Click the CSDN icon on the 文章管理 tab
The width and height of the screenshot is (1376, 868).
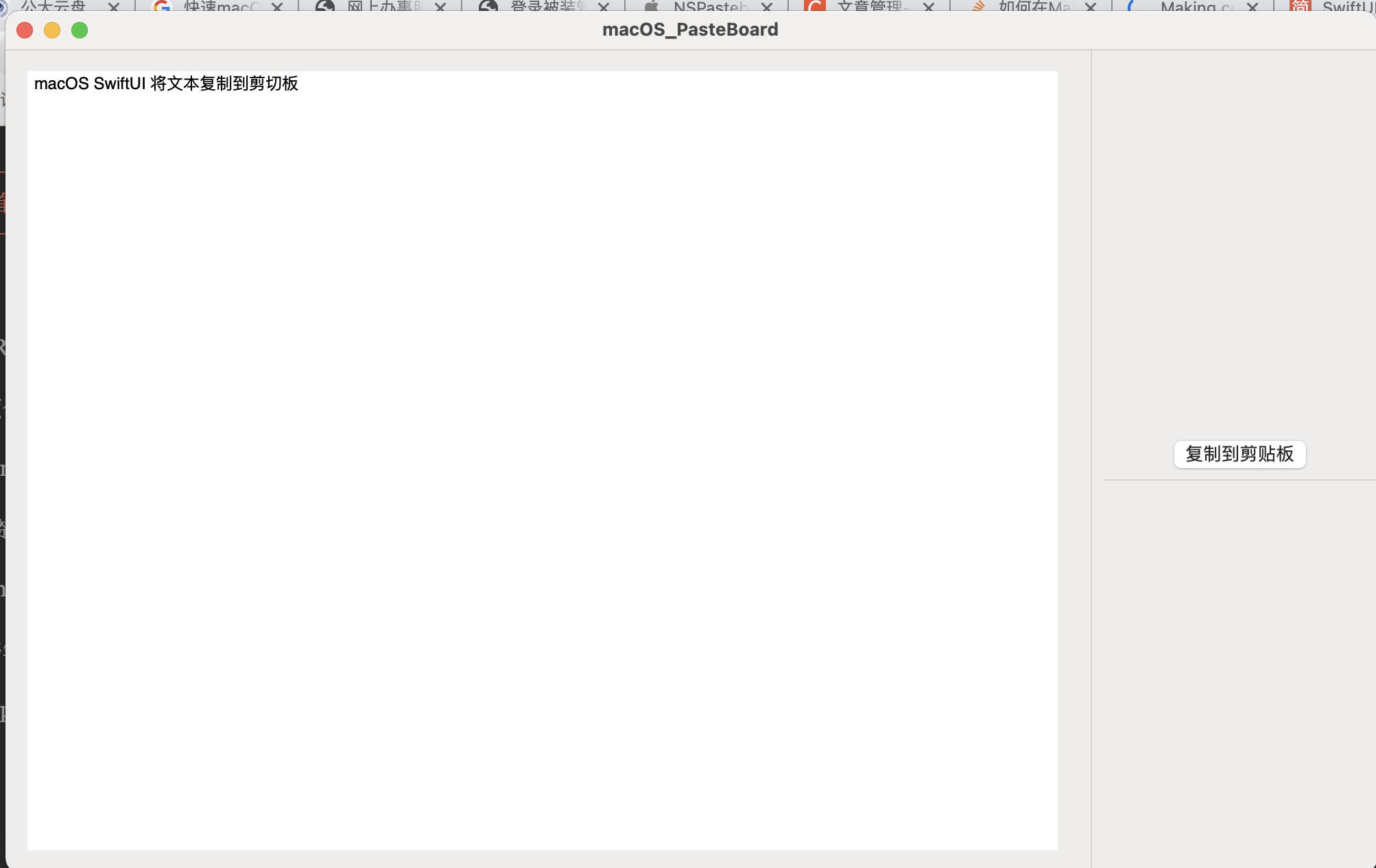(815, 7)
